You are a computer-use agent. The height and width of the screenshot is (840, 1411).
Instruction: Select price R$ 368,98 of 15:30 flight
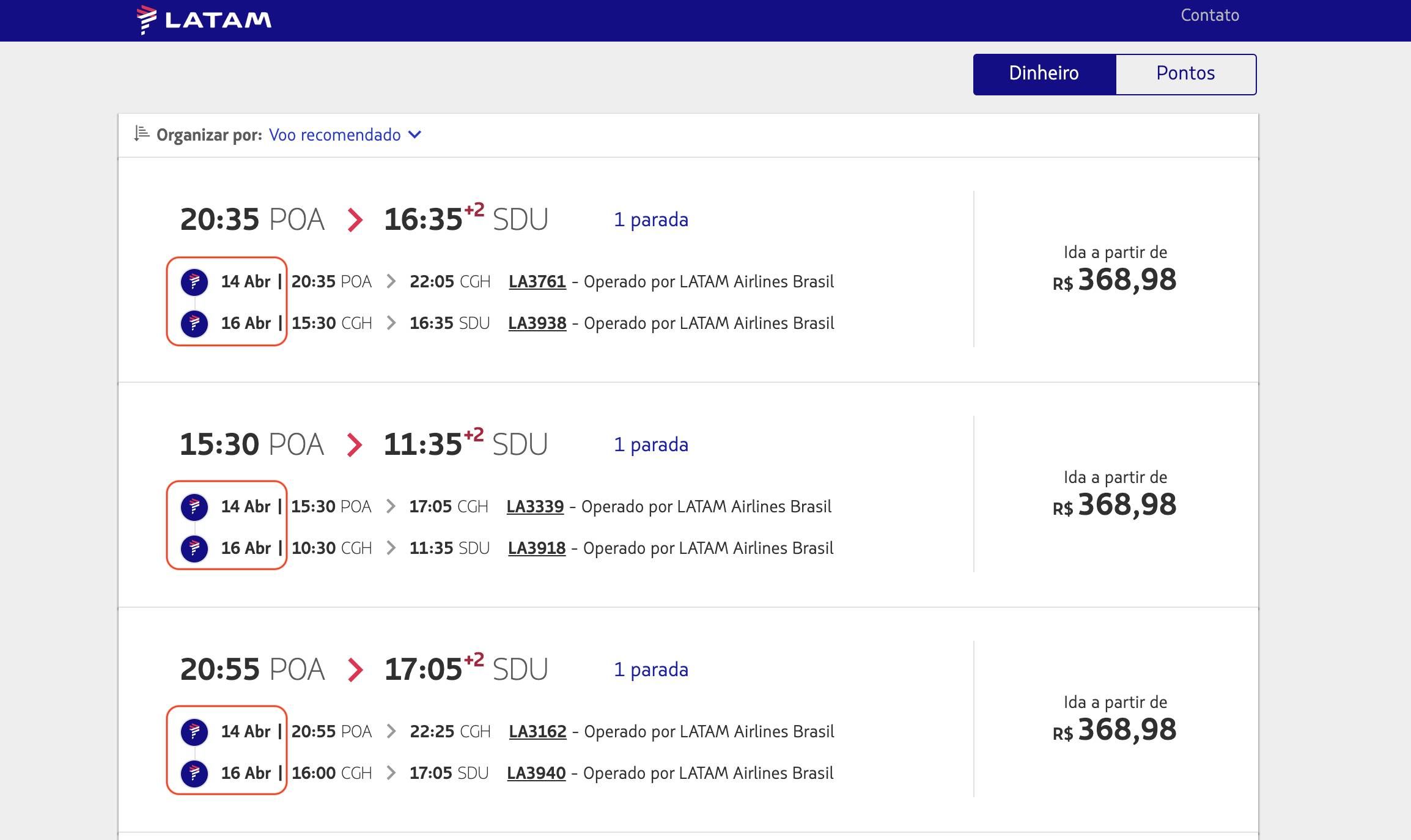pos(1114,505)
